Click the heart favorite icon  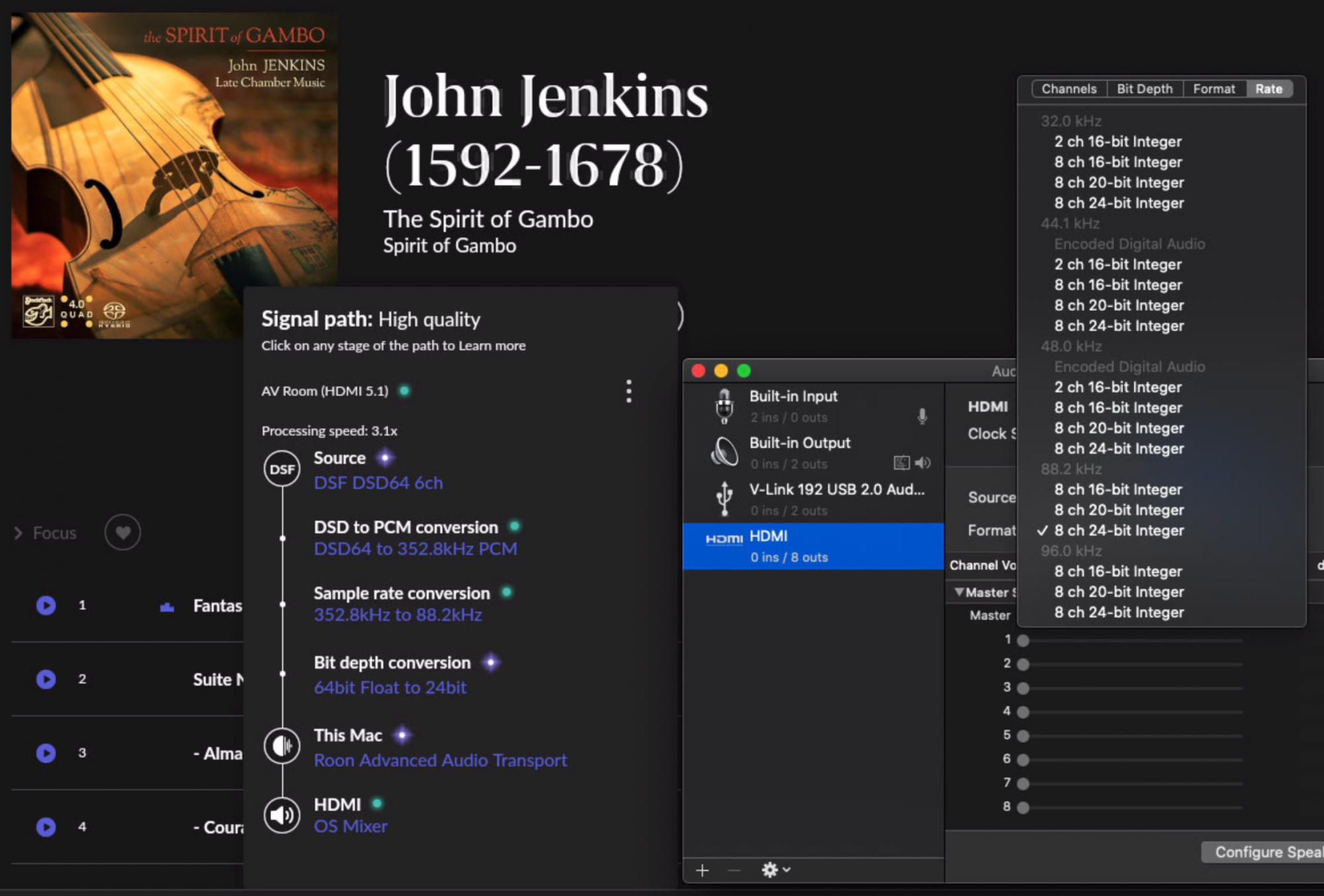[x=122, y=532]
